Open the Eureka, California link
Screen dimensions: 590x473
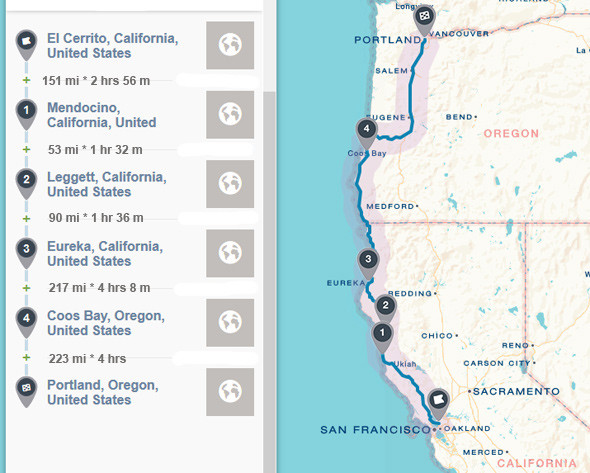pos(105,254)
